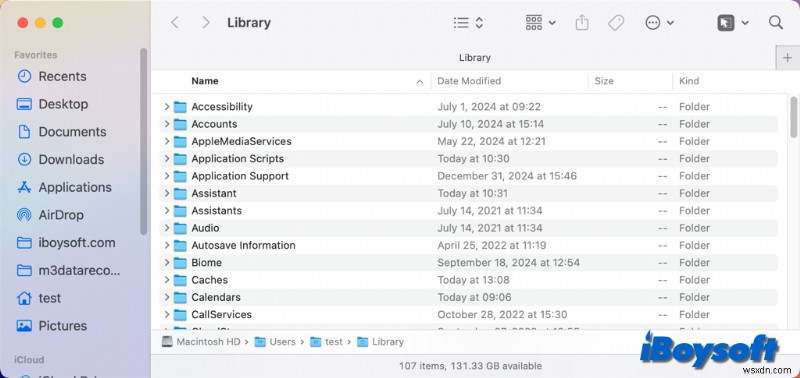Image resolution: width=800 pixels, height=378 pixels.
Task: Open Pictures in the sidebar
Action: point(52,325)
